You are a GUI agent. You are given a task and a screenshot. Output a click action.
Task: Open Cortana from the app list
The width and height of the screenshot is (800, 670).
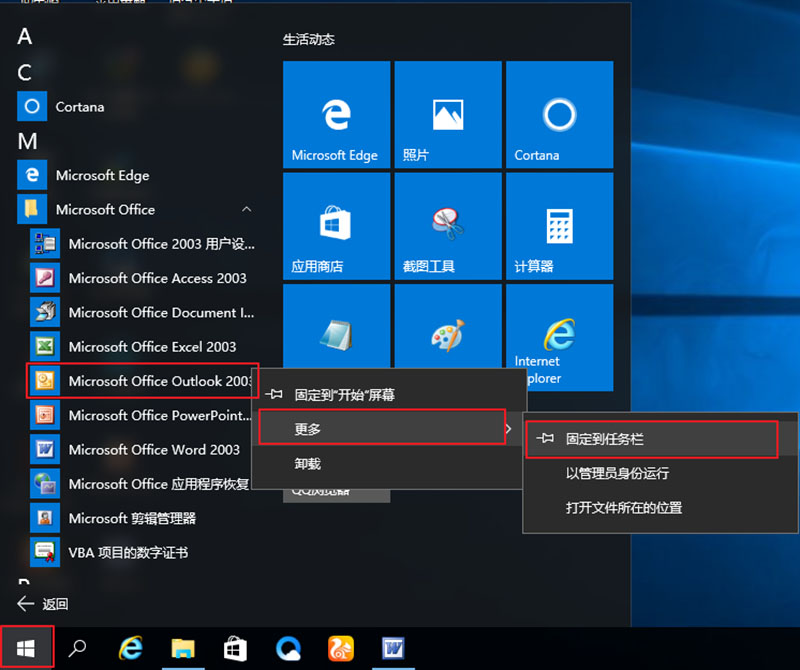[137, 106]
